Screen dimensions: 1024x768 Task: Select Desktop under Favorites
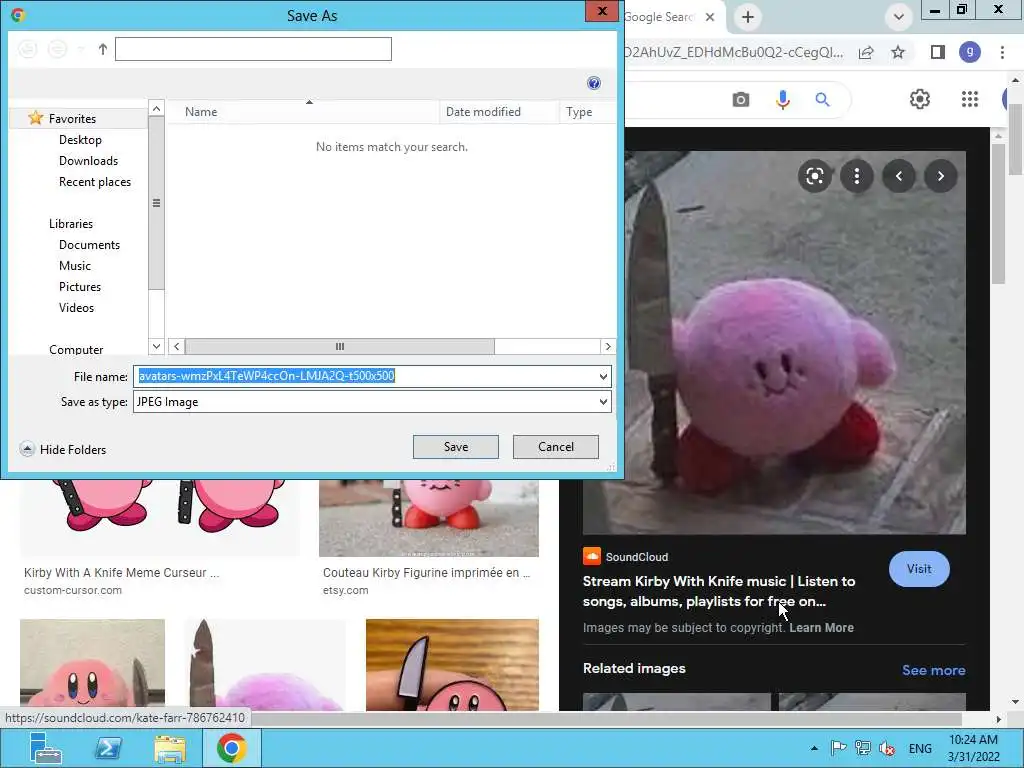pyautogui.click(x=80, y=140)
